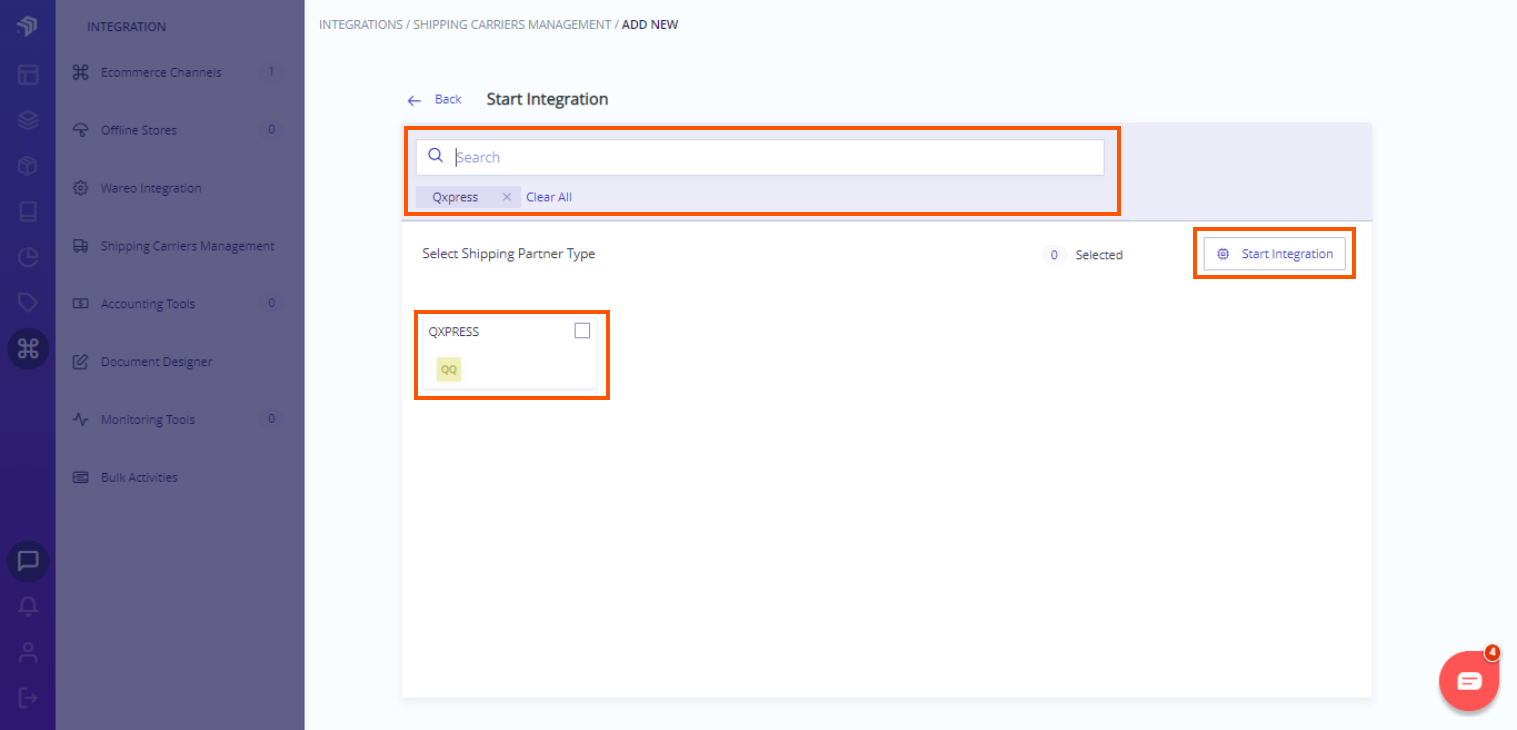Click the INTEGRATION sidebar heading
This screenshot has height=730, width=1517.
click(127, 27)
